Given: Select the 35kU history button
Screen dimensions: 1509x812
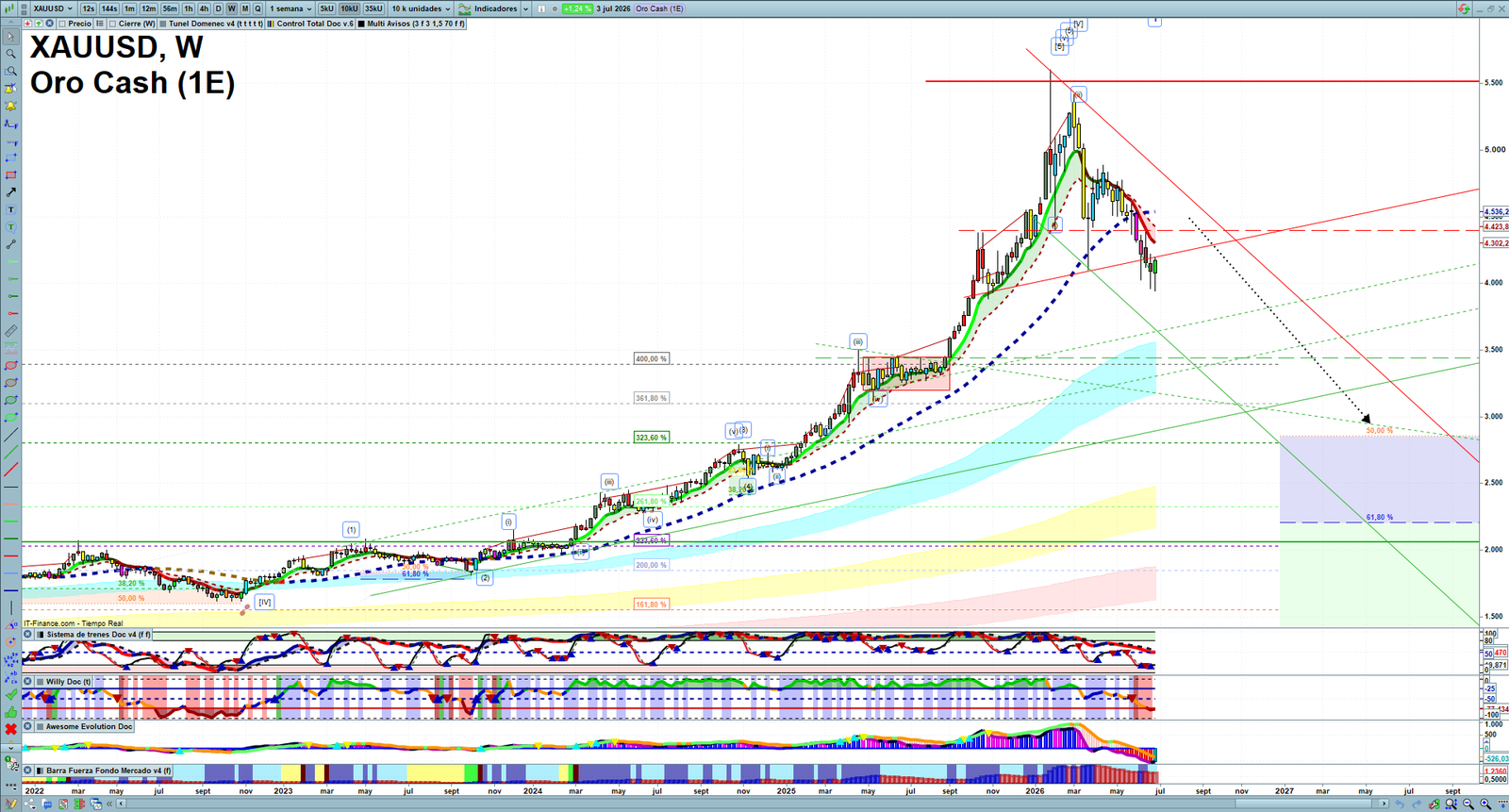Looking at the screenshot, I should [x=373, y=8].
